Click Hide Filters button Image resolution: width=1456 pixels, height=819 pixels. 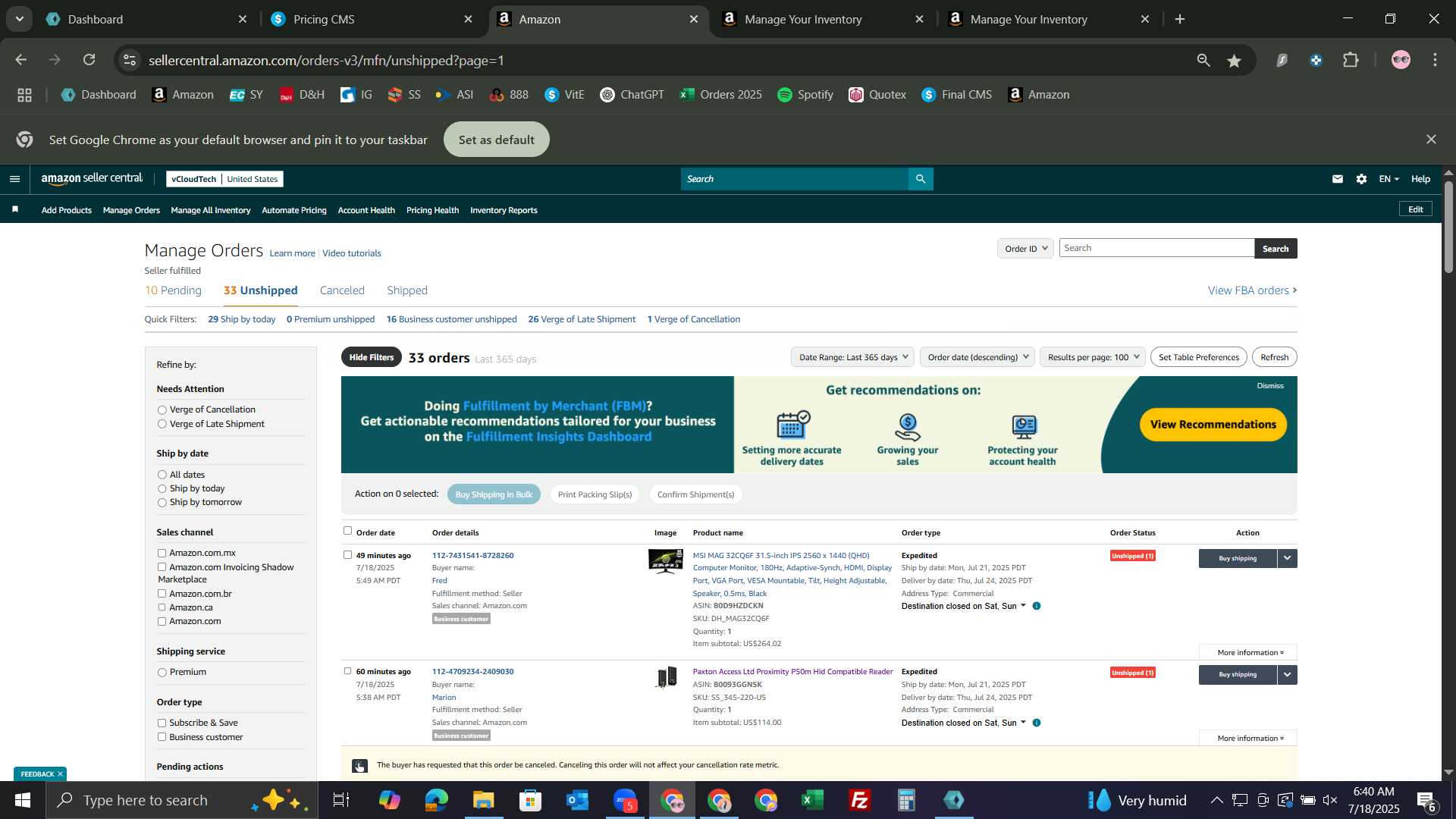pyautogui.click(x=372, y=357)
